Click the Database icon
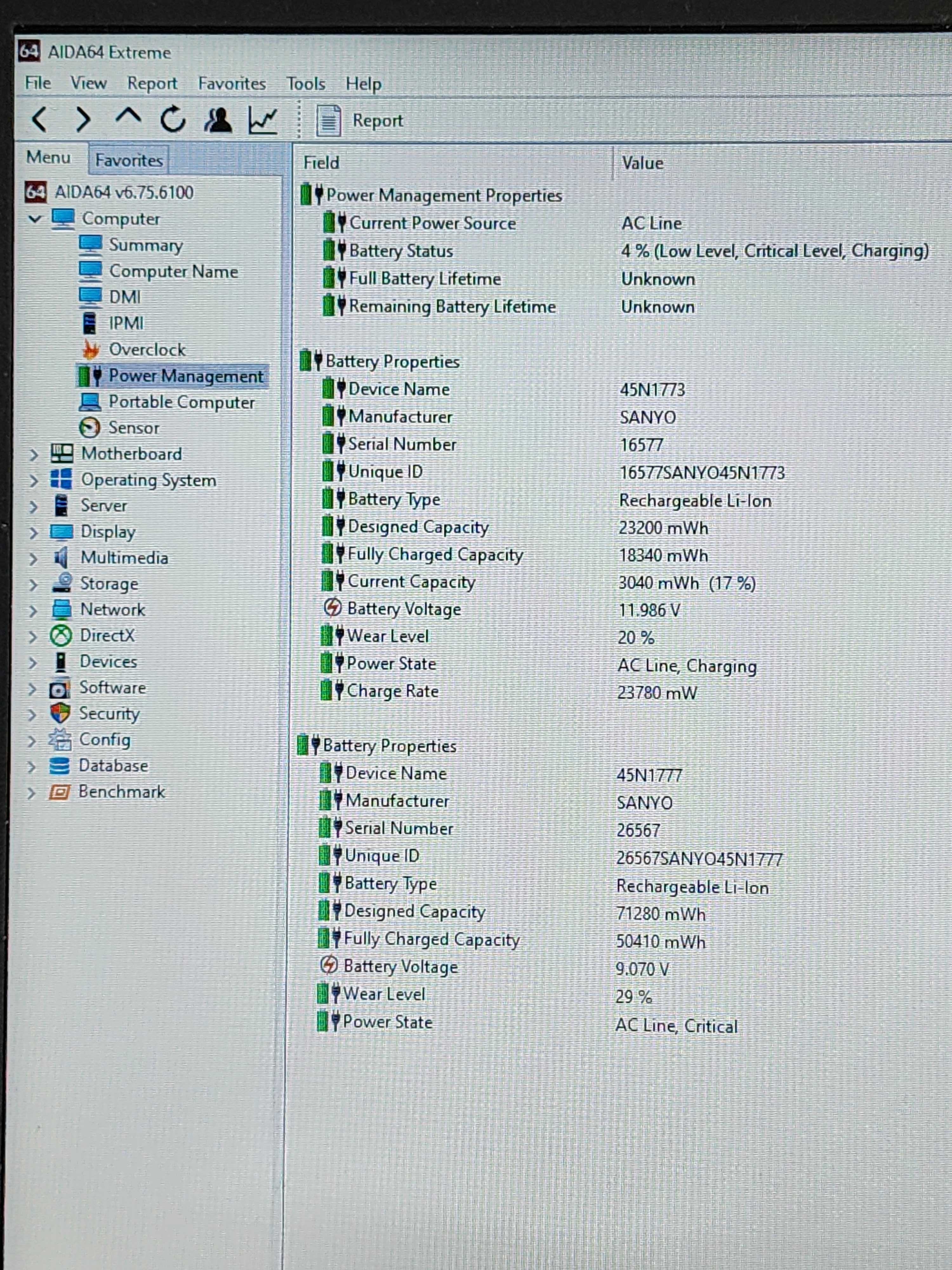Viewport: 952px width, 1270px height. point(60,766)
